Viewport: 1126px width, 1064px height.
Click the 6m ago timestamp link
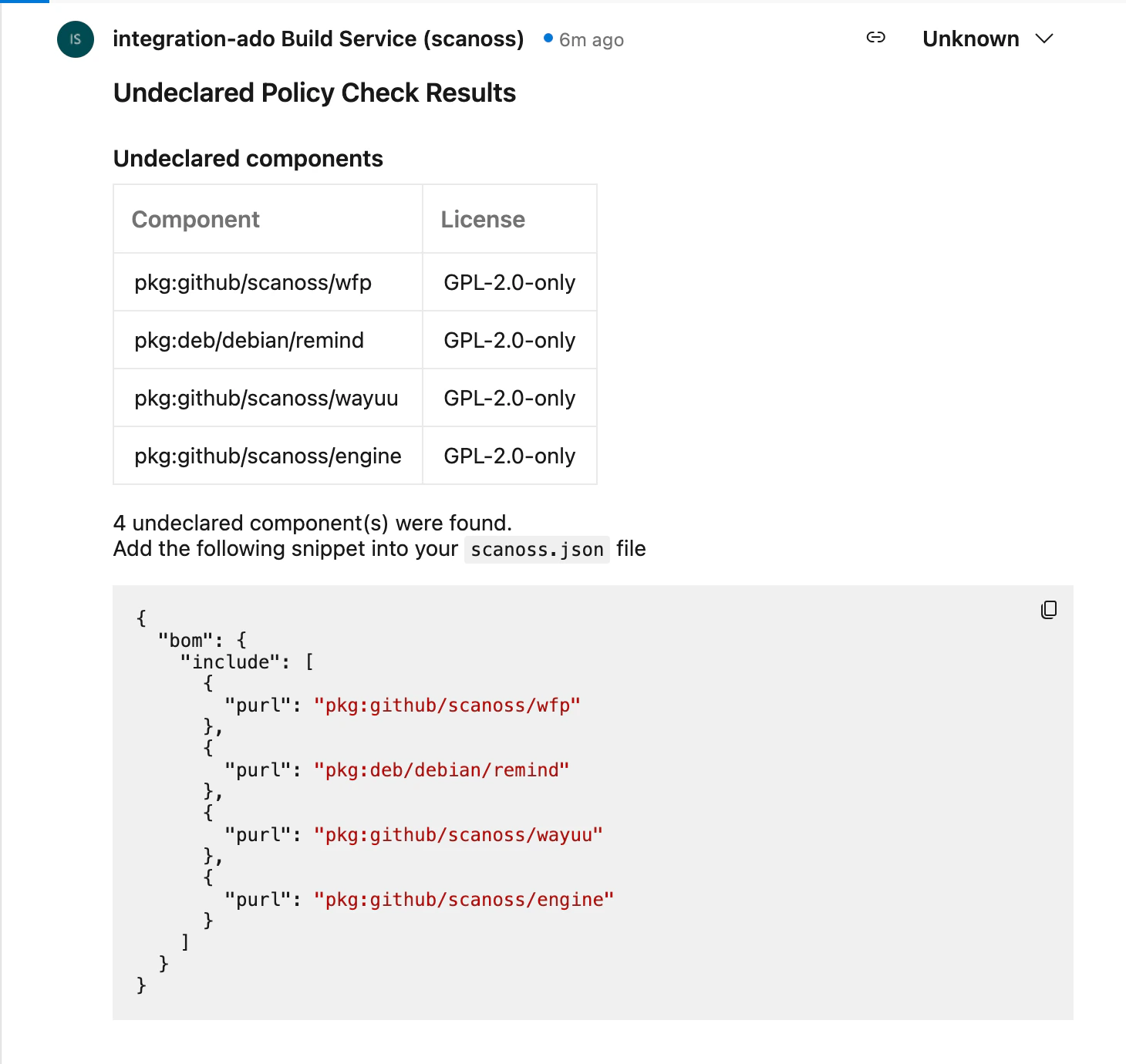point(591,39)
